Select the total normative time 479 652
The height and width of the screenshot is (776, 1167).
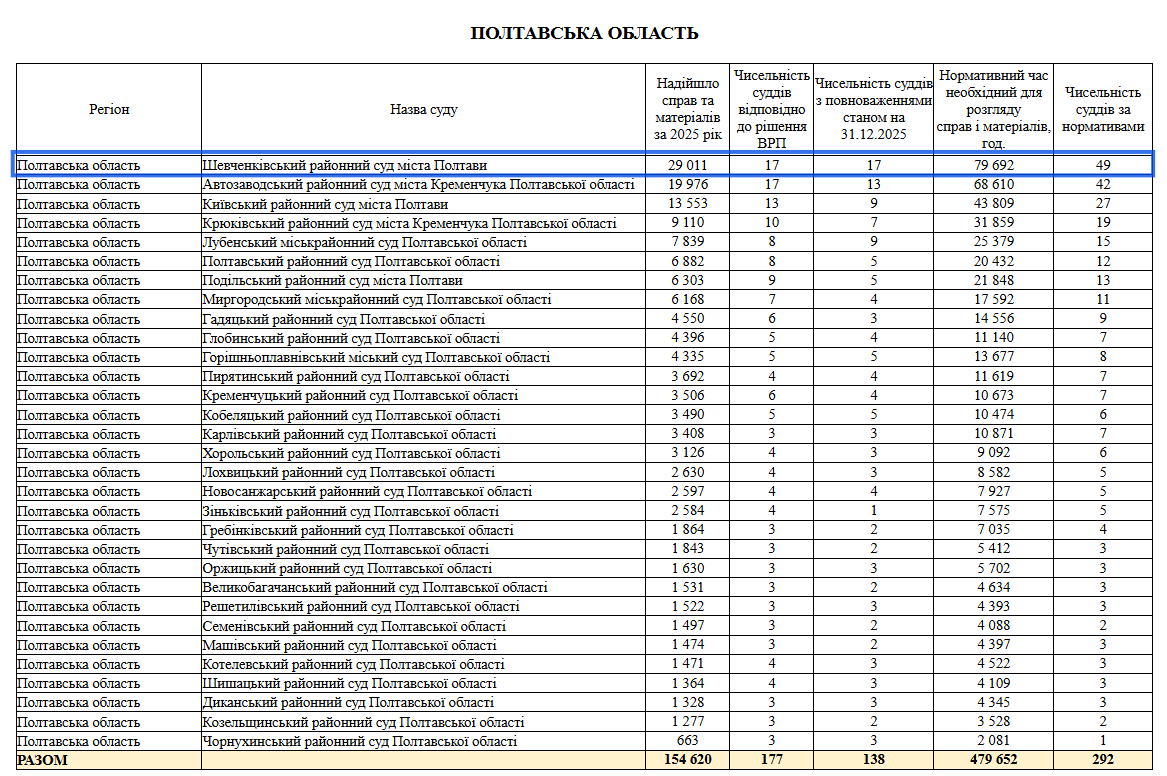tap(993, 760)
